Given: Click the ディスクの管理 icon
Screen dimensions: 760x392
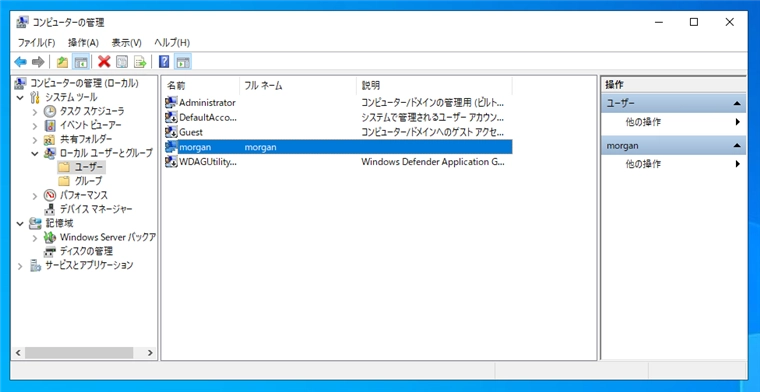Looking at the screenshot, I should tap(50, 251).
